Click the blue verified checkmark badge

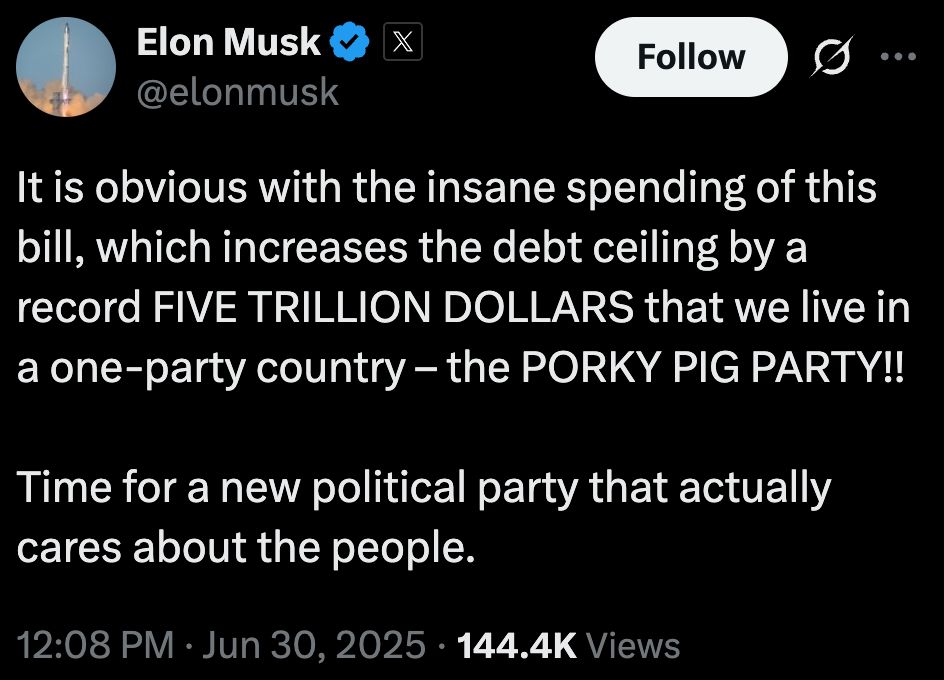point(349,42)
